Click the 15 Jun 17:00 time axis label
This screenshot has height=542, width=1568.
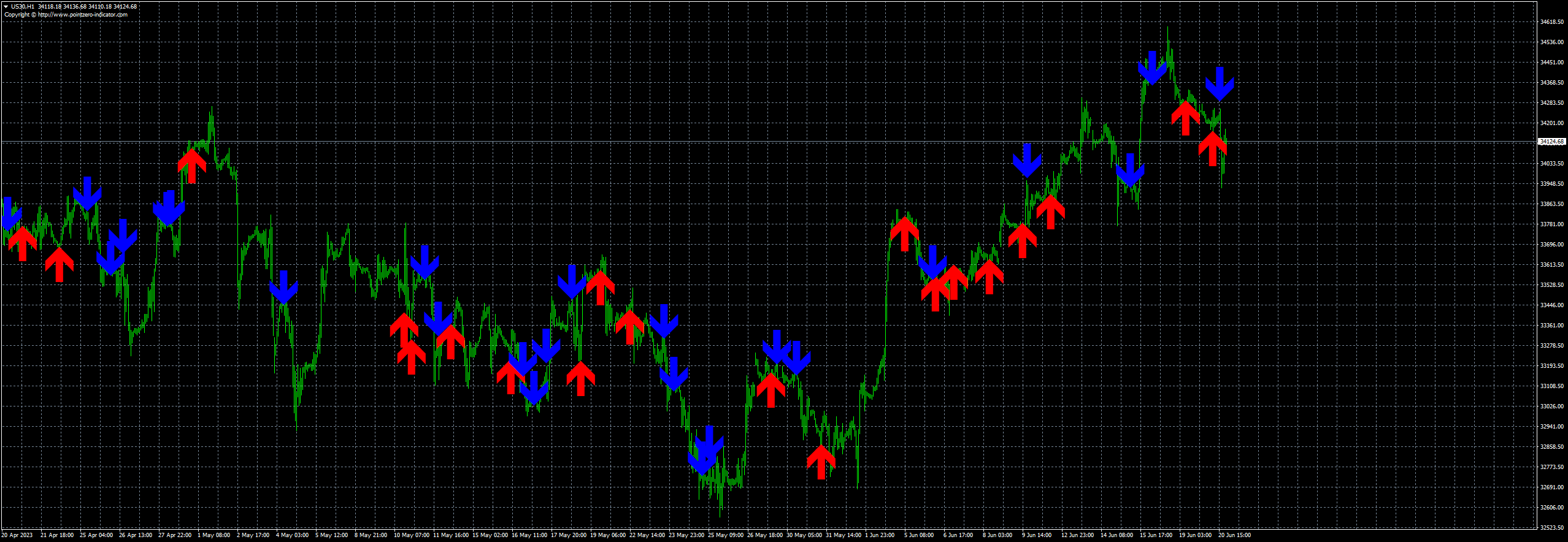[x=1156, y=535]
